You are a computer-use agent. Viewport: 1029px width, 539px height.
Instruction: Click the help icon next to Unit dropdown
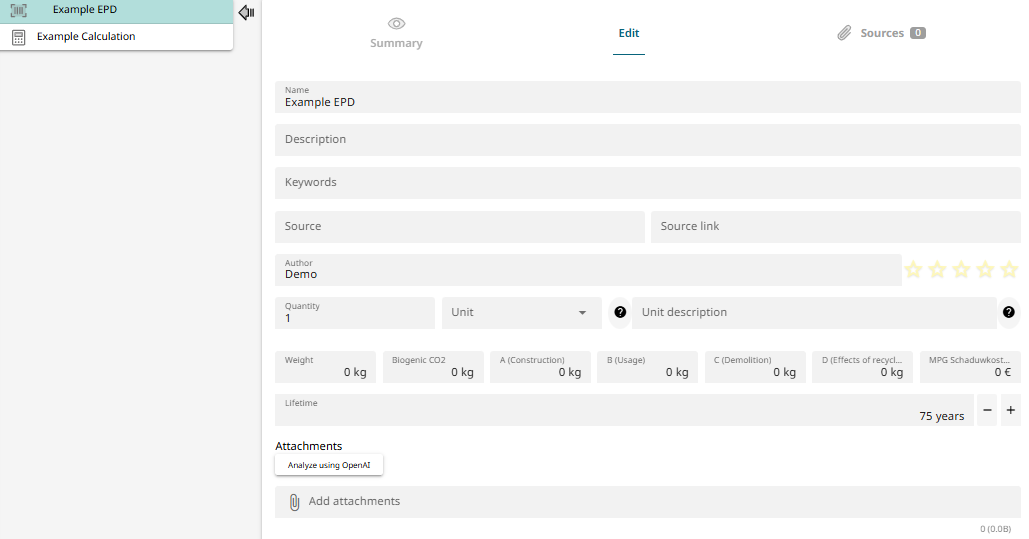pos(620,313)
